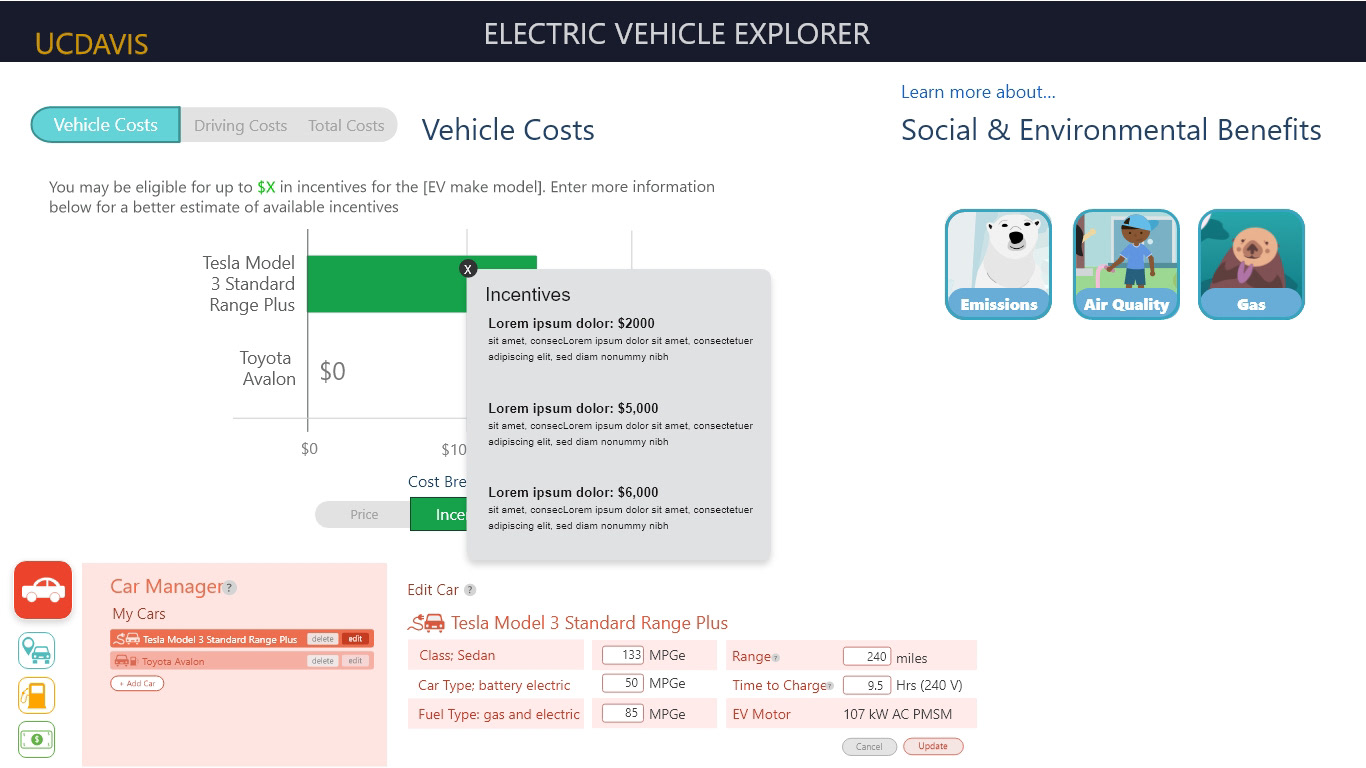Click the Car Type: battery electric field
This screenshot has width=1366, height=768.
496,685
